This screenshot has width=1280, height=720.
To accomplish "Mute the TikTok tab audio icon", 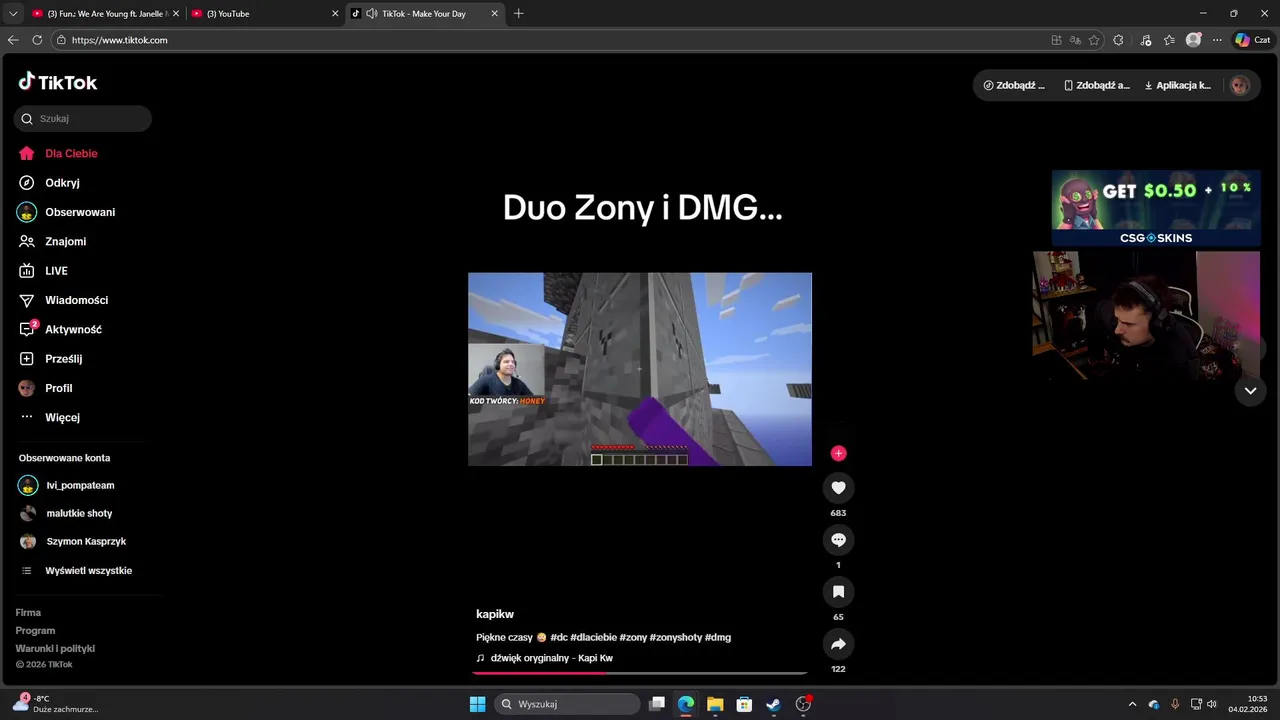I will click(x=372, y=14).
